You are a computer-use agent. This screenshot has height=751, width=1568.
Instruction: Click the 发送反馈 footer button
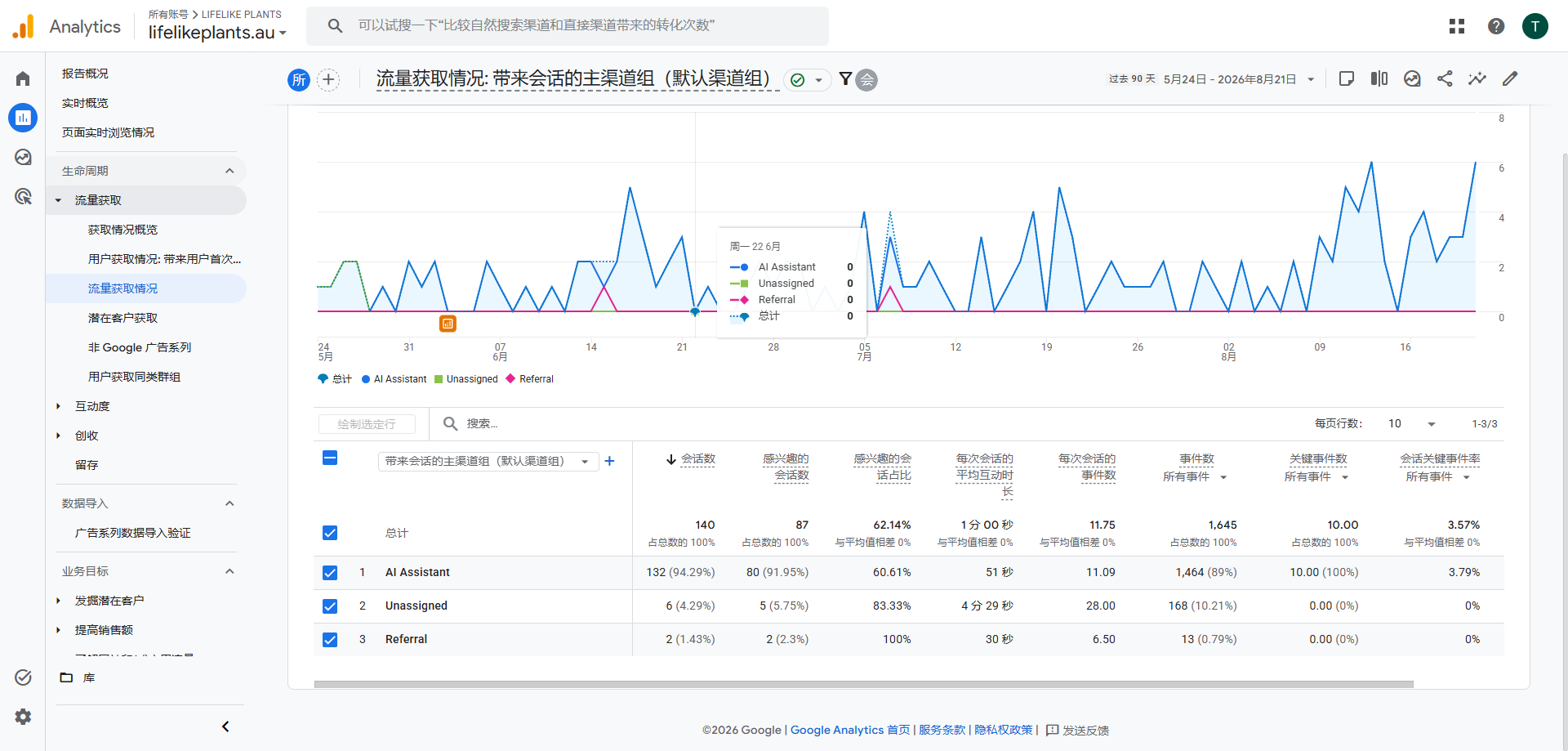pyautogui.click(x=1078, y=730)
